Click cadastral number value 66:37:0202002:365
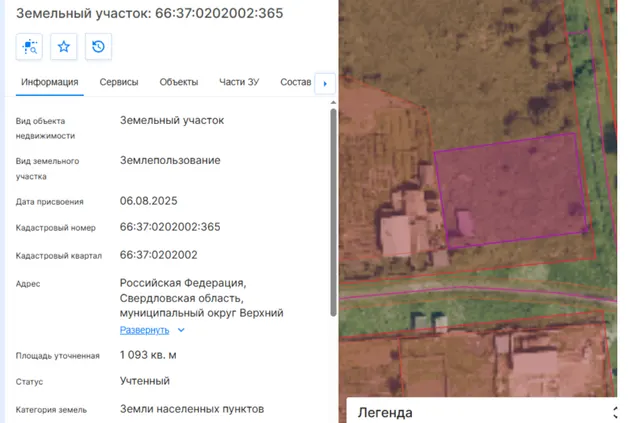Image resolution: width=640 pixels, height=423 pixels. [170, 227]
